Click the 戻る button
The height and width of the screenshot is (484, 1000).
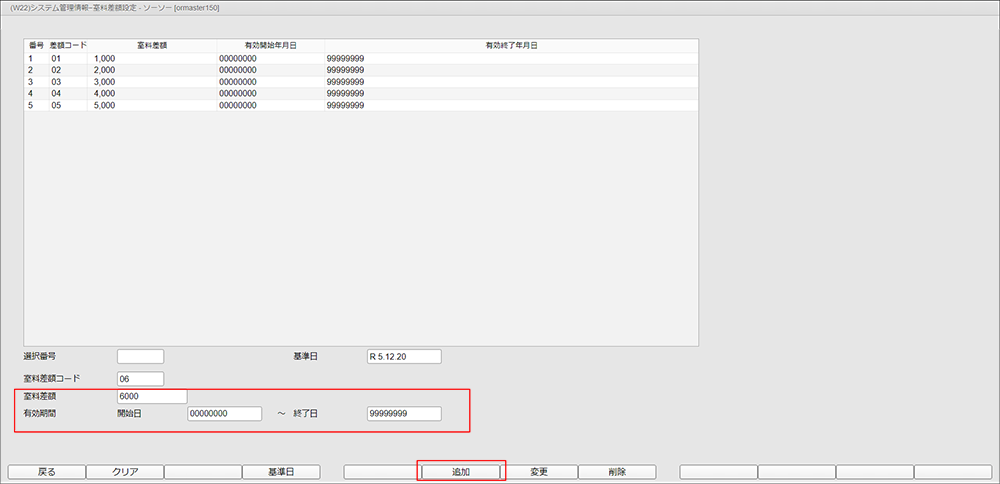pos(46,471)
